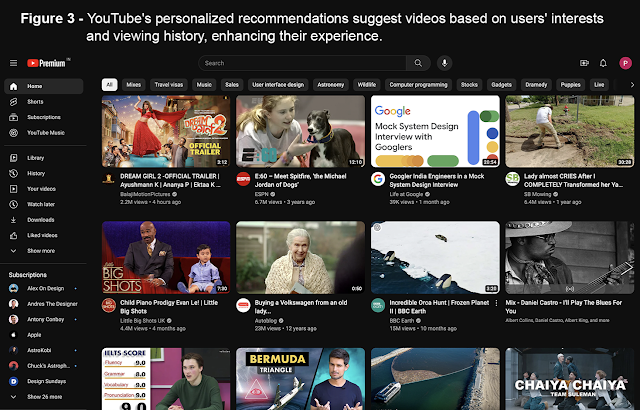Click the Your videos icon
The height and width of the screenshot is (410, 640).
point(13,189)
